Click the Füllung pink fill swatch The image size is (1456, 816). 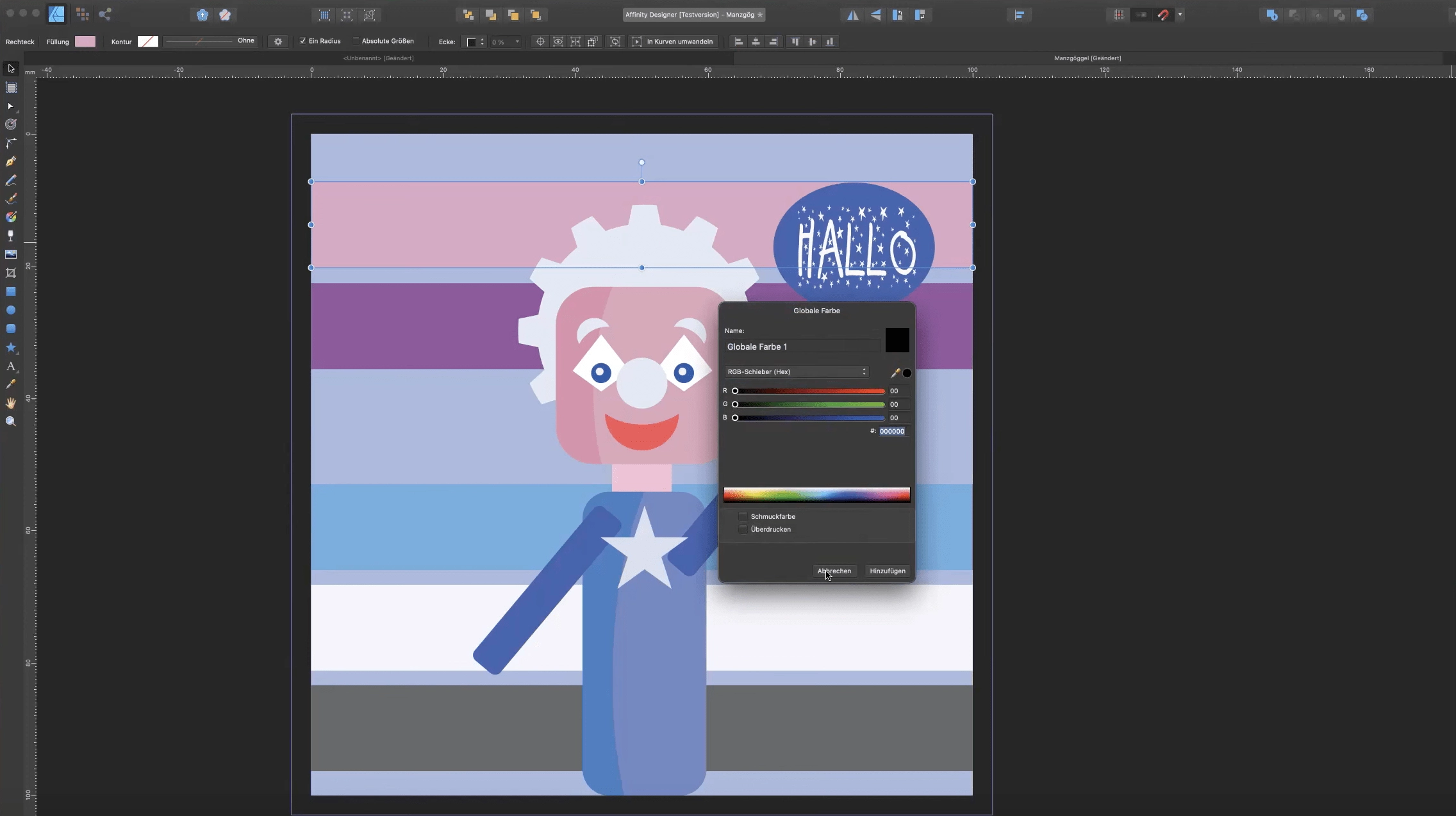coord(85,42)
